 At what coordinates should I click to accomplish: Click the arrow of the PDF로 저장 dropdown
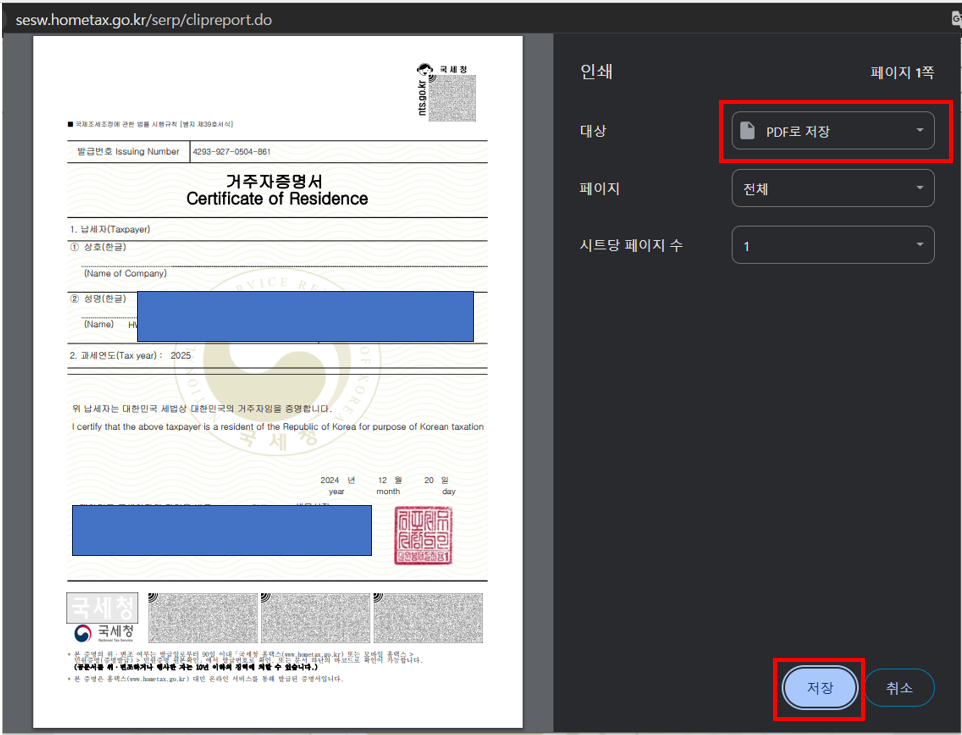point(920,130)
